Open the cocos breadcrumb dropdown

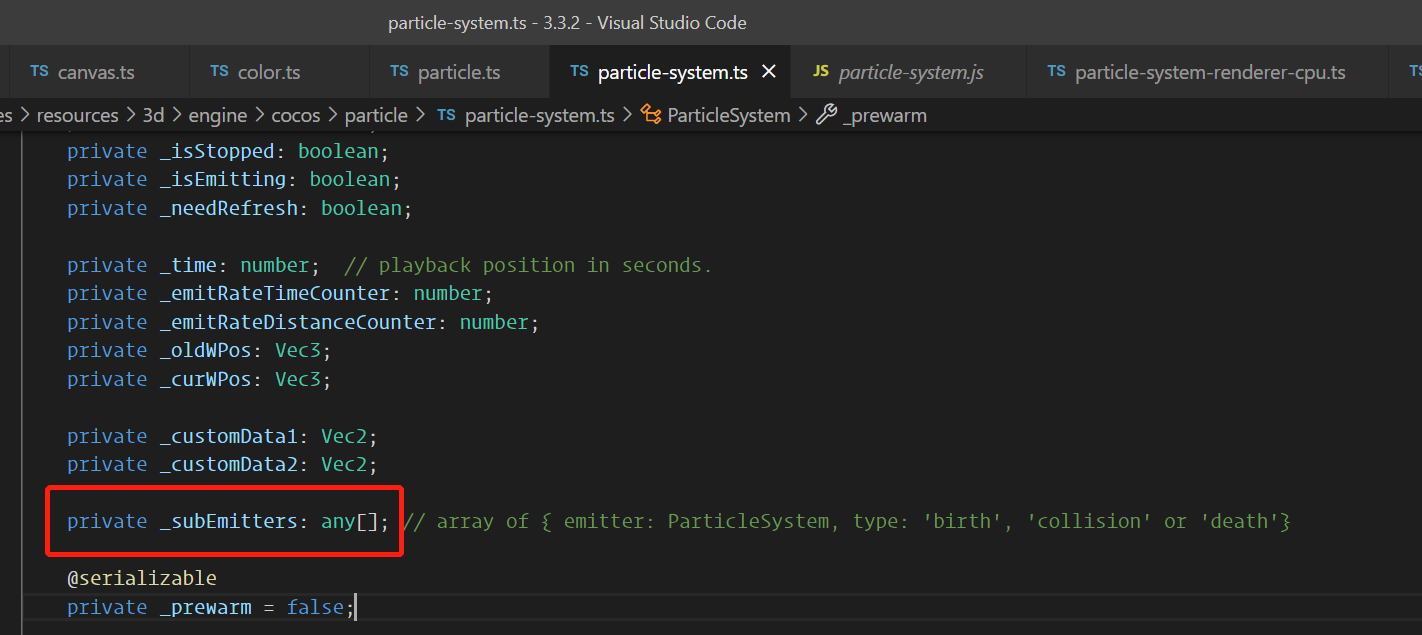pos(296,116)
